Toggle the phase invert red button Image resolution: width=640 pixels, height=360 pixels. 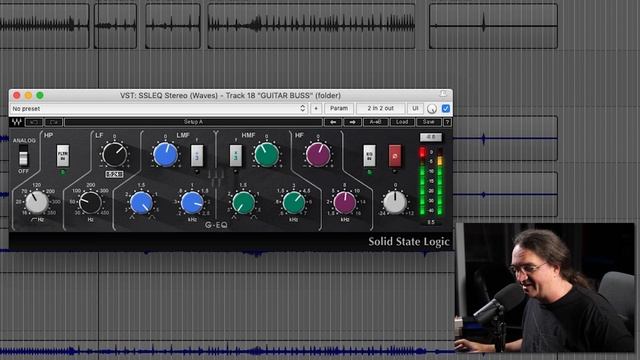pyautogui.click(x=395, y=156)
